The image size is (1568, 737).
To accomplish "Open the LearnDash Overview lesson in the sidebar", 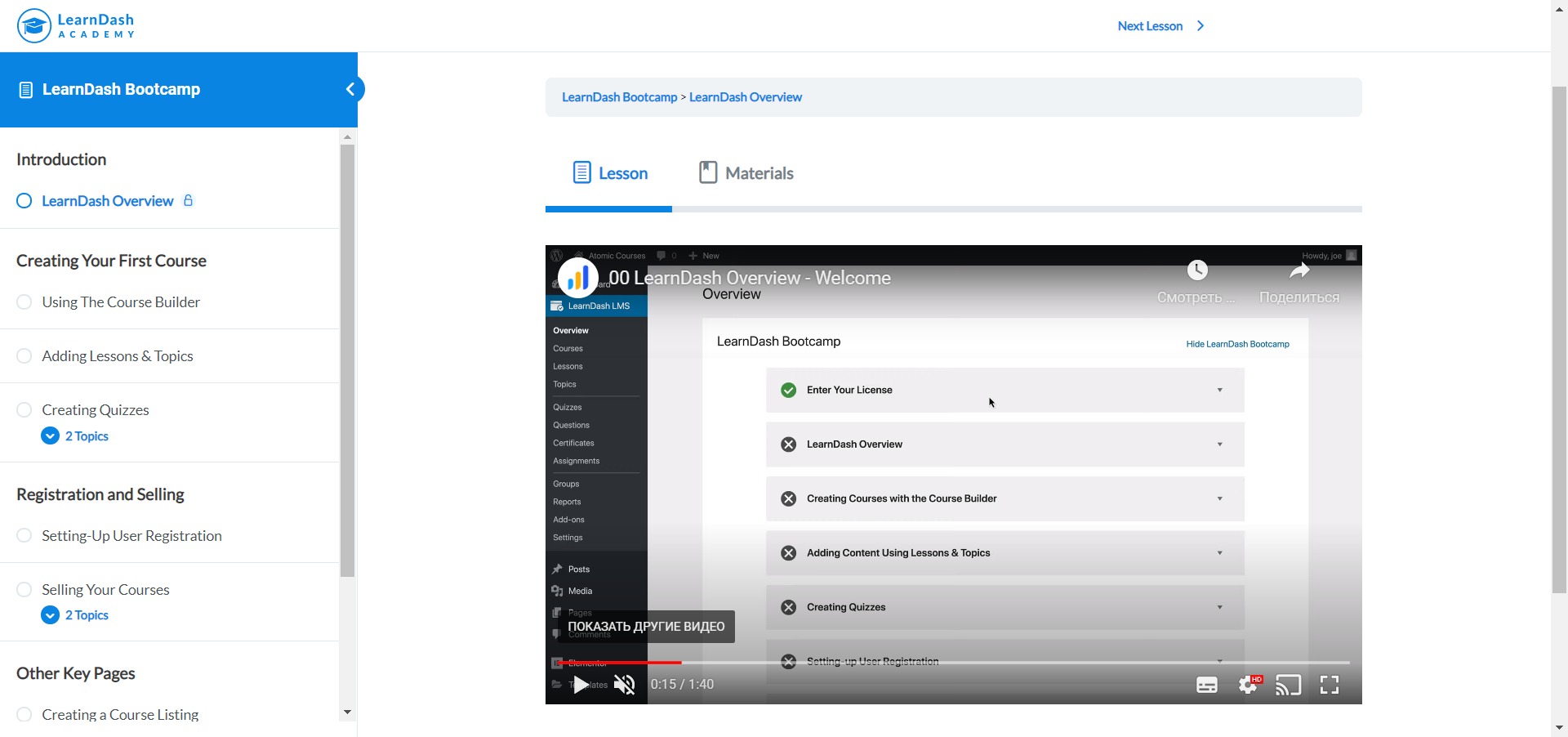I will pyautogui.click(x=108, y=201).
